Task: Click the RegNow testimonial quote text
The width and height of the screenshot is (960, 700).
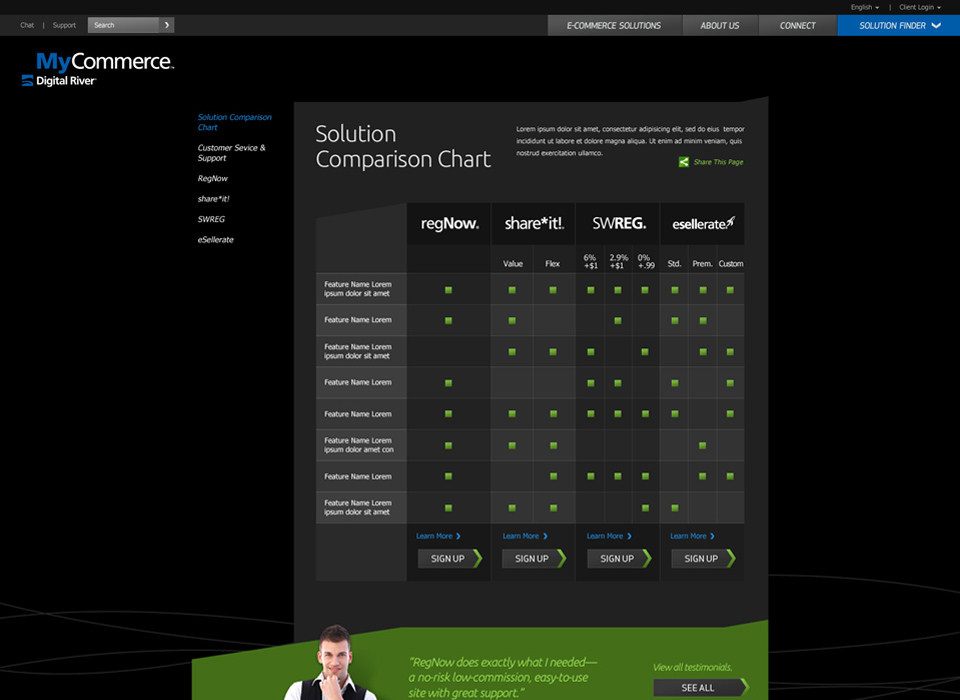Action: pos(502,678)
